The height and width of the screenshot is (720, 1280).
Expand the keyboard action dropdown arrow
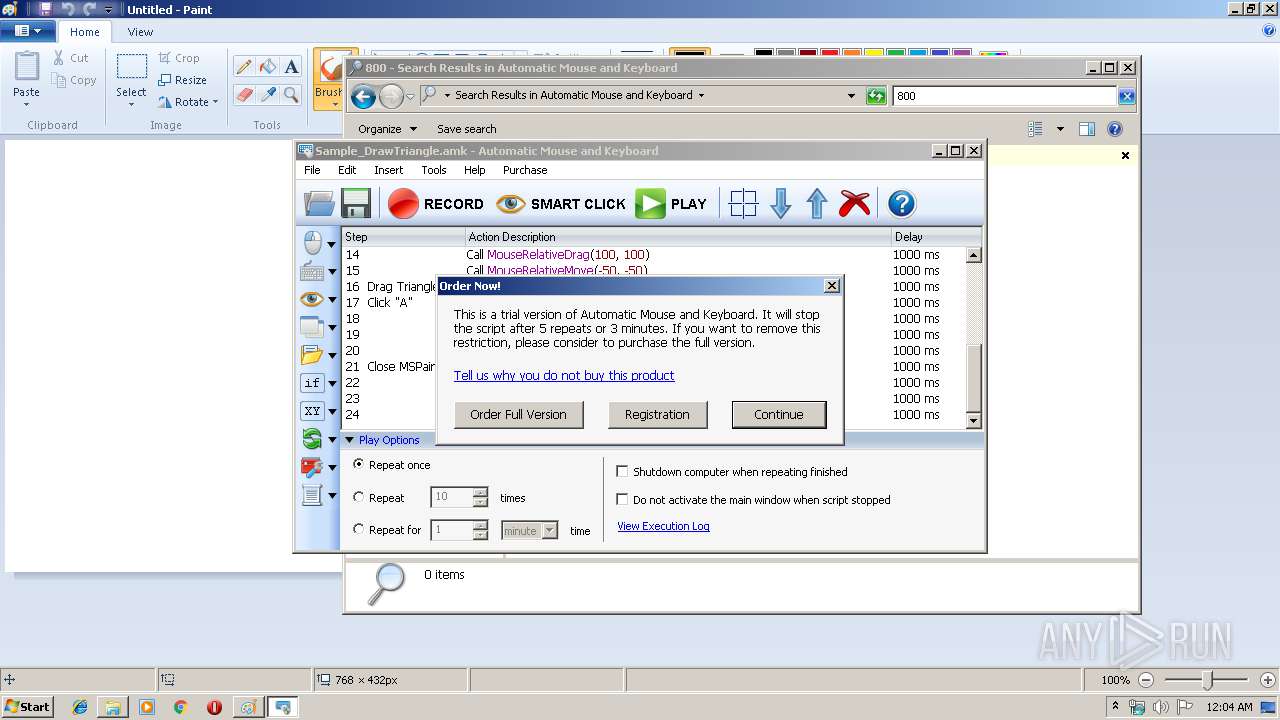[x=332, y=272]
